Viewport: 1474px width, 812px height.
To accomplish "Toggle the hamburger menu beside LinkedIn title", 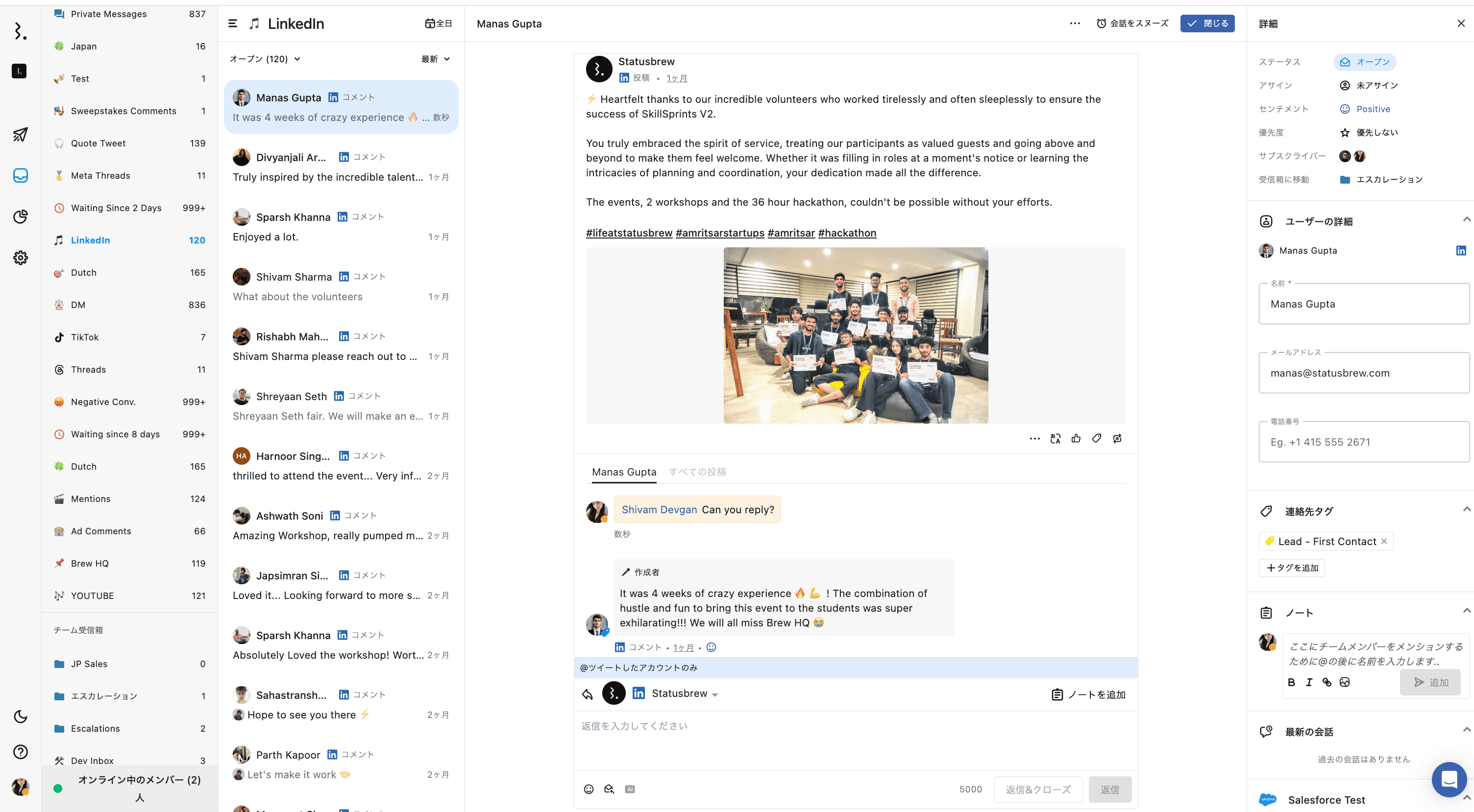I will tap(232, 24).
